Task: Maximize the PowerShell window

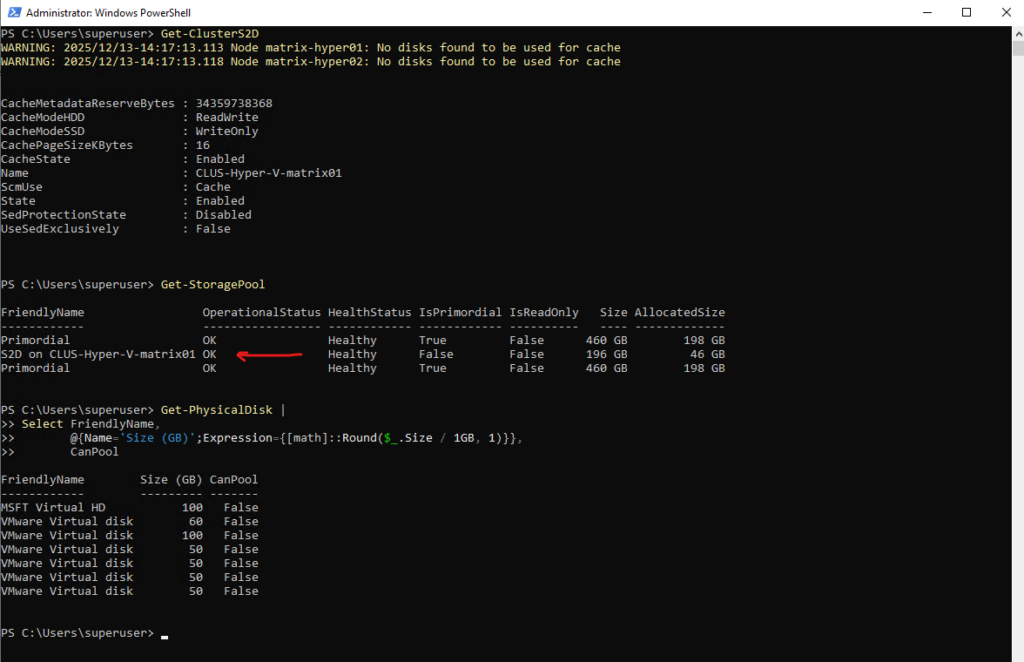Action: (x=966, y=13)
